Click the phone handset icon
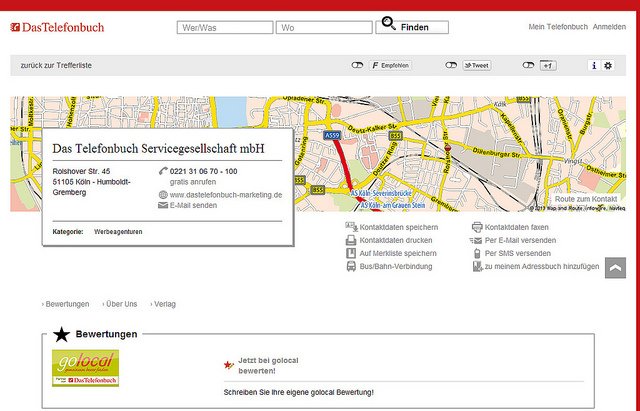 [x=163, y=171]
